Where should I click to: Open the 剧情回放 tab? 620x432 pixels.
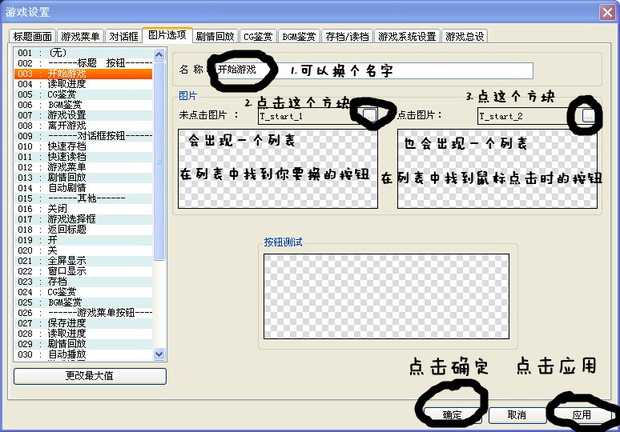tap(215, 36)
